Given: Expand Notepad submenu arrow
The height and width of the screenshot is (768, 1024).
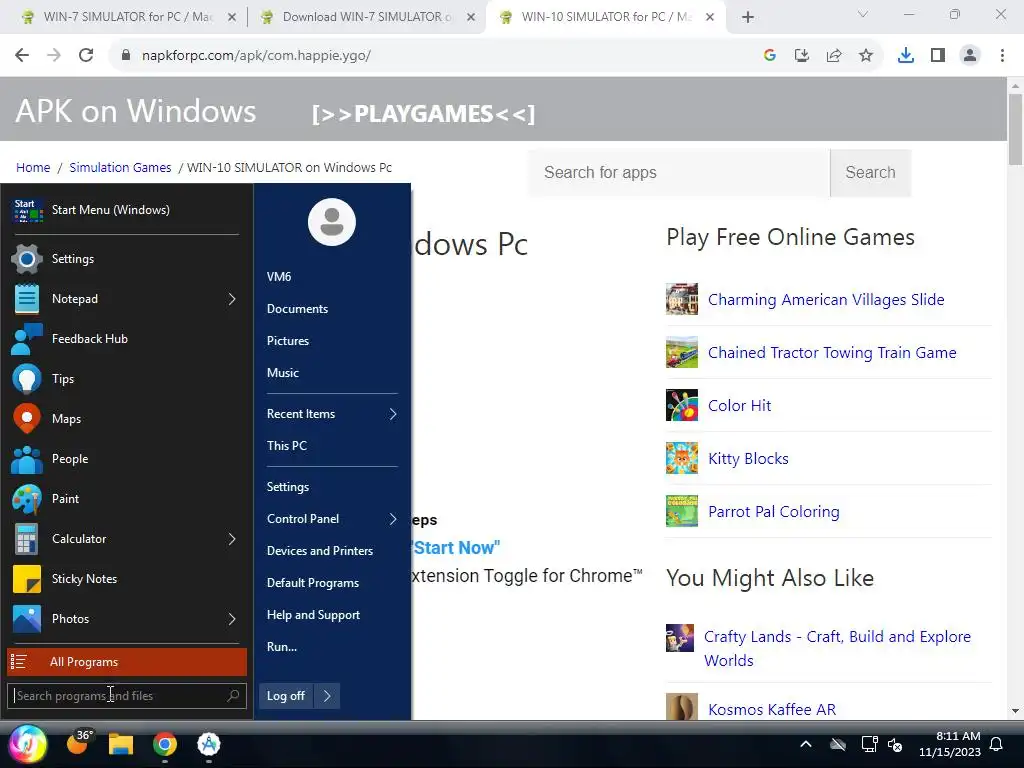Looking at the screenshot, I should point(232,299).
